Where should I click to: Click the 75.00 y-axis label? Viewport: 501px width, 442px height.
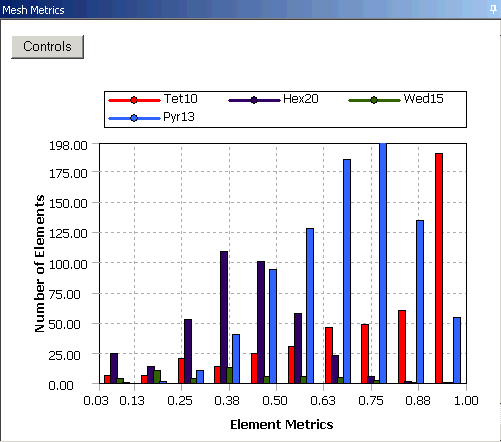(x=65, y=294)
